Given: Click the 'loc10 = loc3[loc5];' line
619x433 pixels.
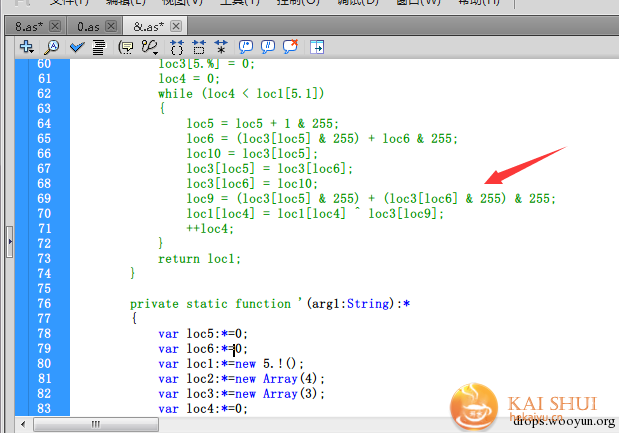Looking at the screenshot, I should [x=252, y=154].
